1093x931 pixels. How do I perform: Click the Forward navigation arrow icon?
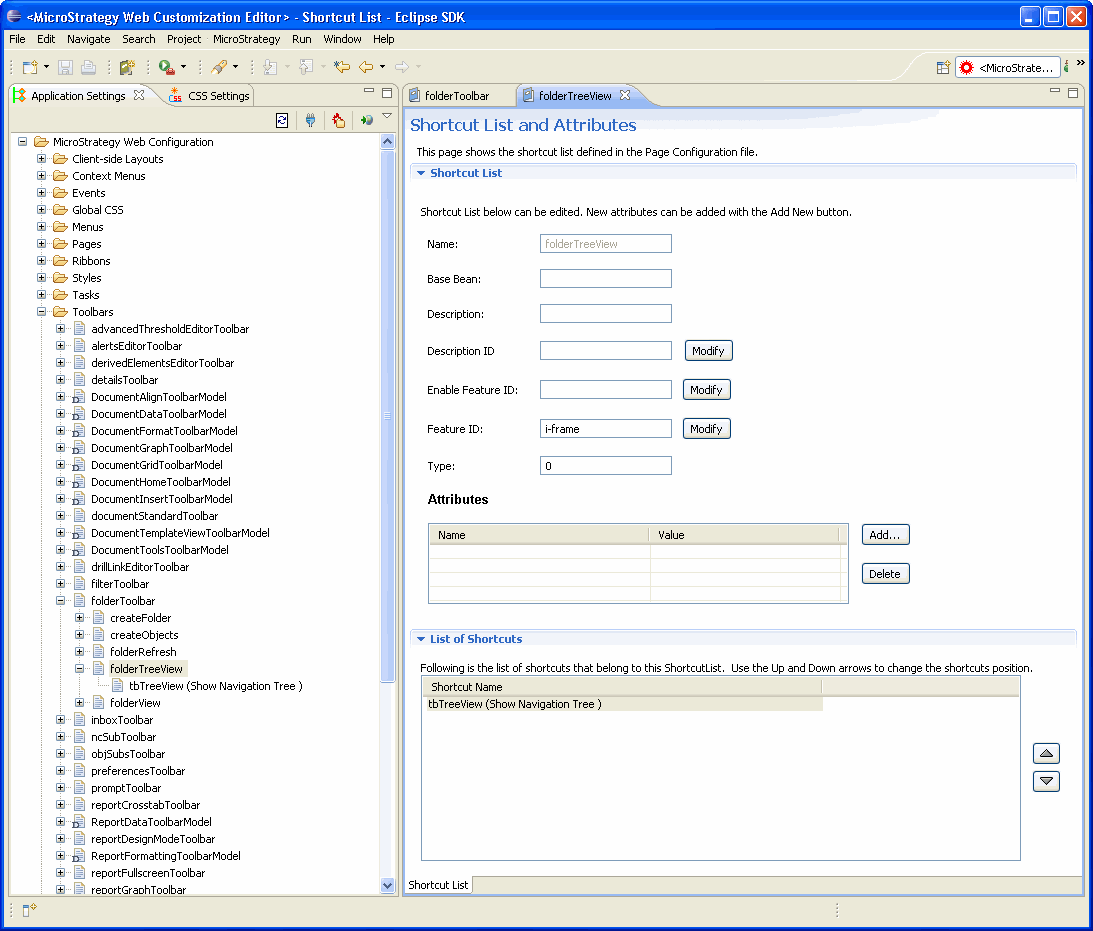coord(402,67)
